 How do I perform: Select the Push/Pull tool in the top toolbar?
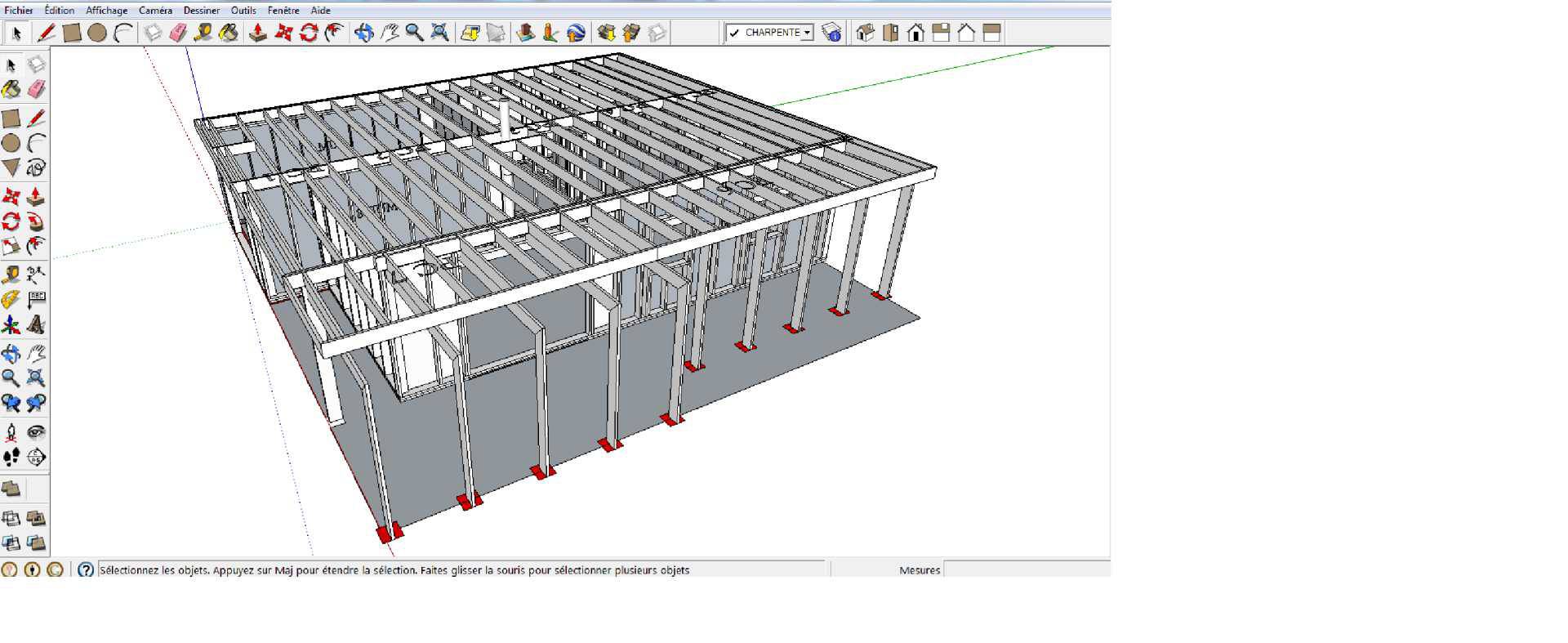pyautogui.click(x=258, y=33)
